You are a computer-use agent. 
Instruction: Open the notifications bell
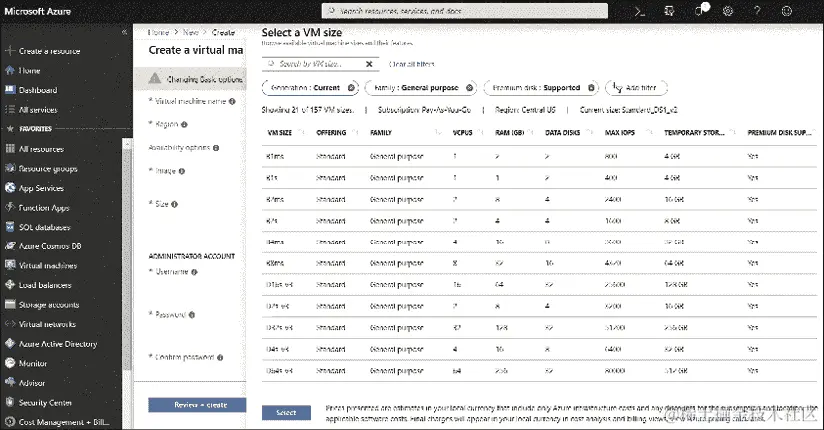[700, 11]
